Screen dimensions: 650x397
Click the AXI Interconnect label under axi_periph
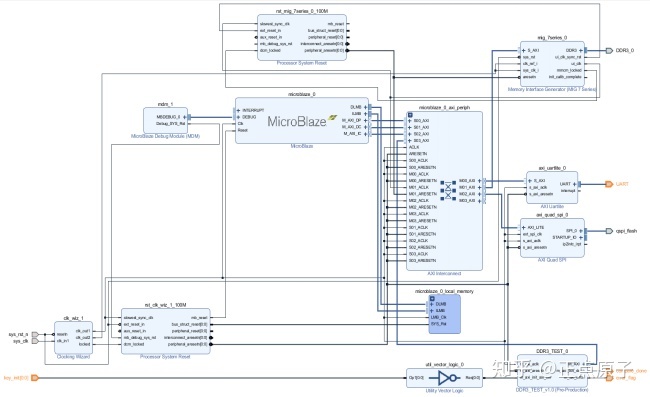click(444, 274)
